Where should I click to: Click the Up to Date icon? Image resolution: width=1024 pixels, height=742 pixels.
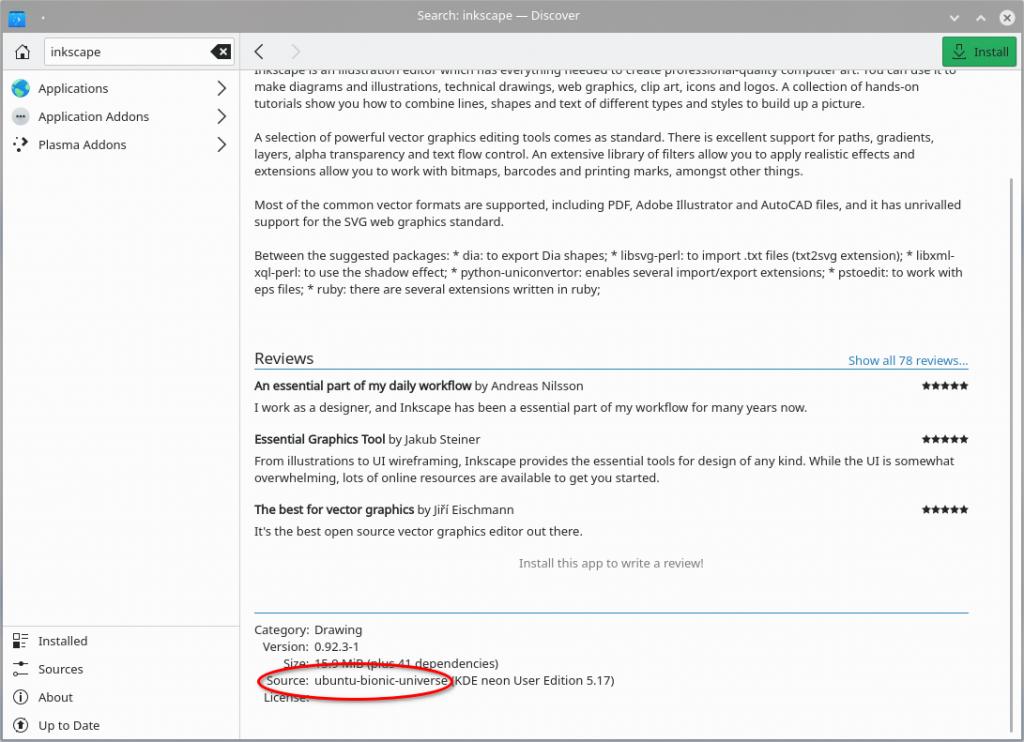tap(20, 725)
